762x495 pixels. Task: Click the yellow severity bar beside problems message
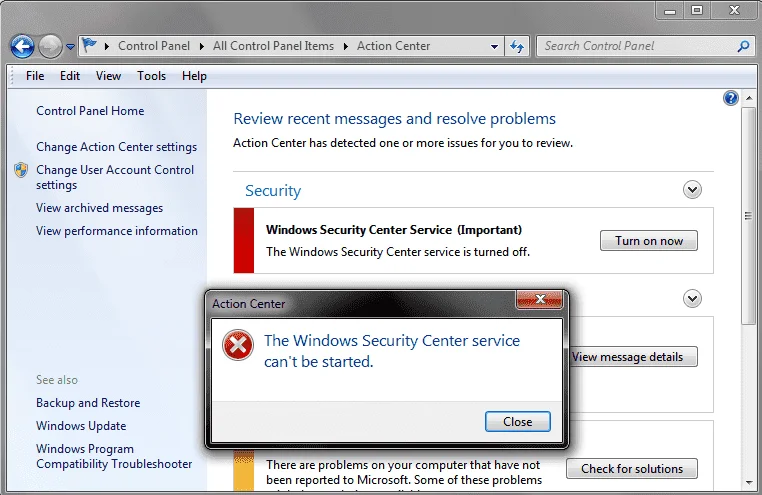click(x=244, y=470)
